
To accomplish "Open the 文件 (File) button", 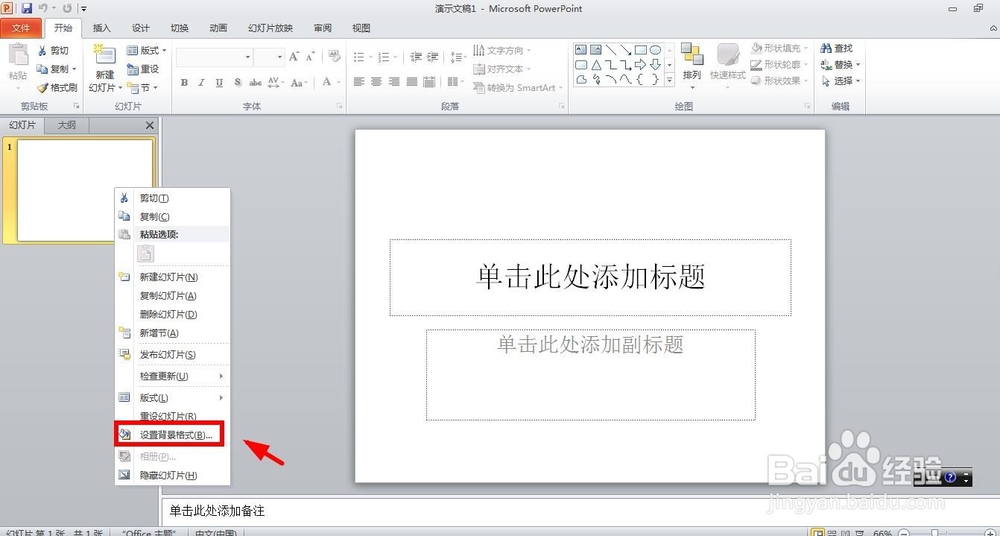I will [x=21, y=28].
